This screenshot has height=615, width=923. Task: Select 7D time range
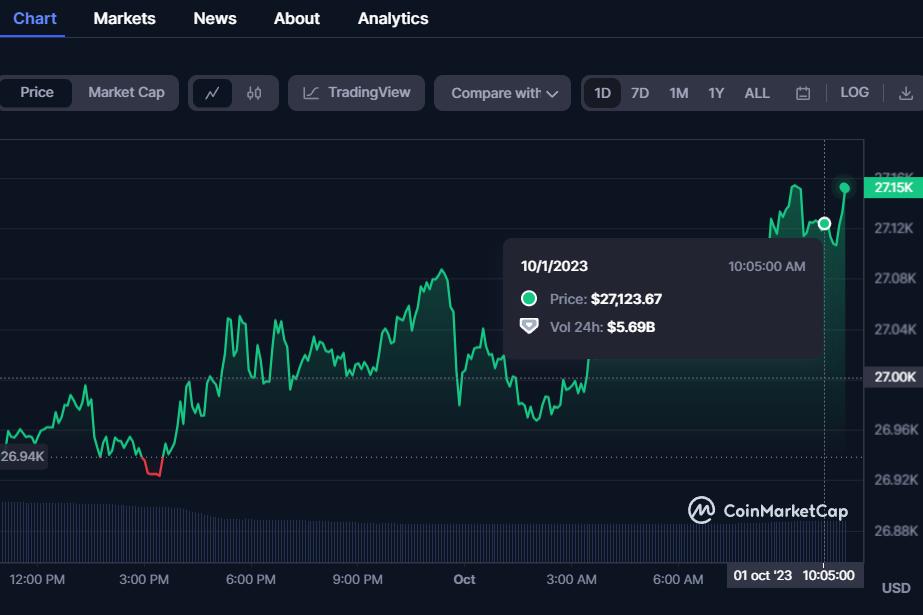(x=640, y=93)
